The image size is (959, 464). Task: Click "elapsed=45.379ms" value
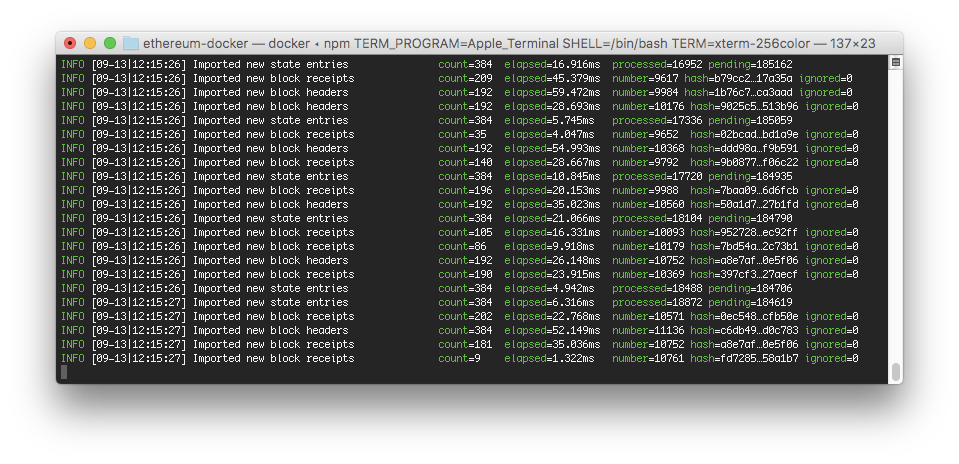click(552, 78)
